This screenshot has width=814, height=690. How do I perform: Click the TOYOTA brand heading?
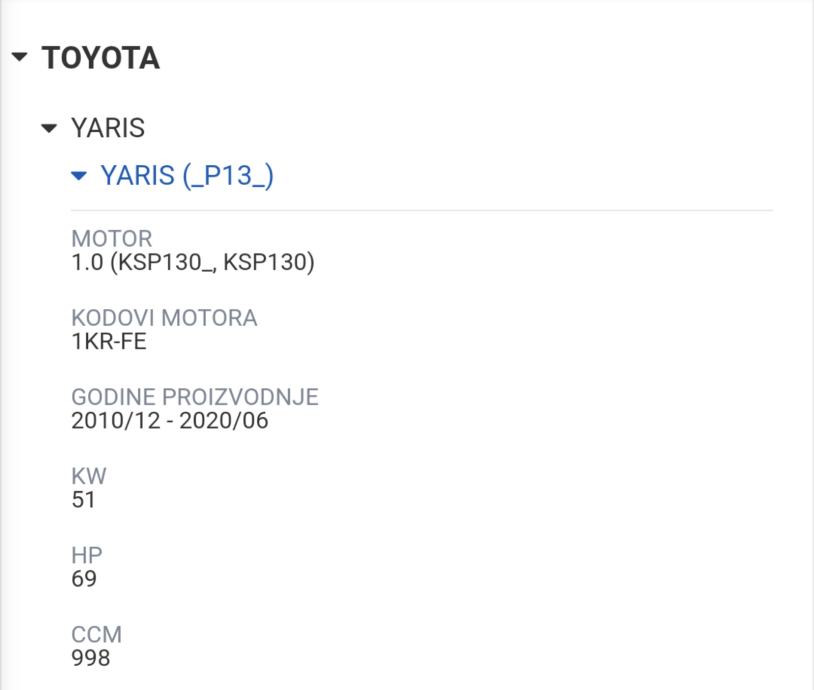click(100, 58)
